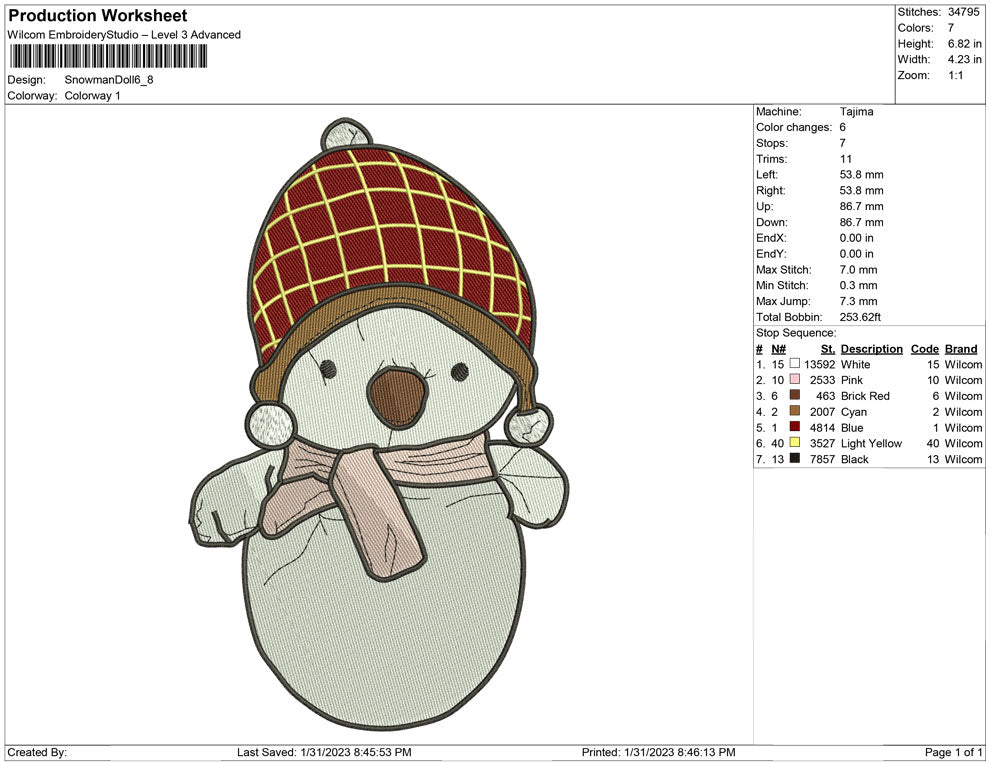Click the Machine value Tajima

pyautogui.click(x=856, y=111)
